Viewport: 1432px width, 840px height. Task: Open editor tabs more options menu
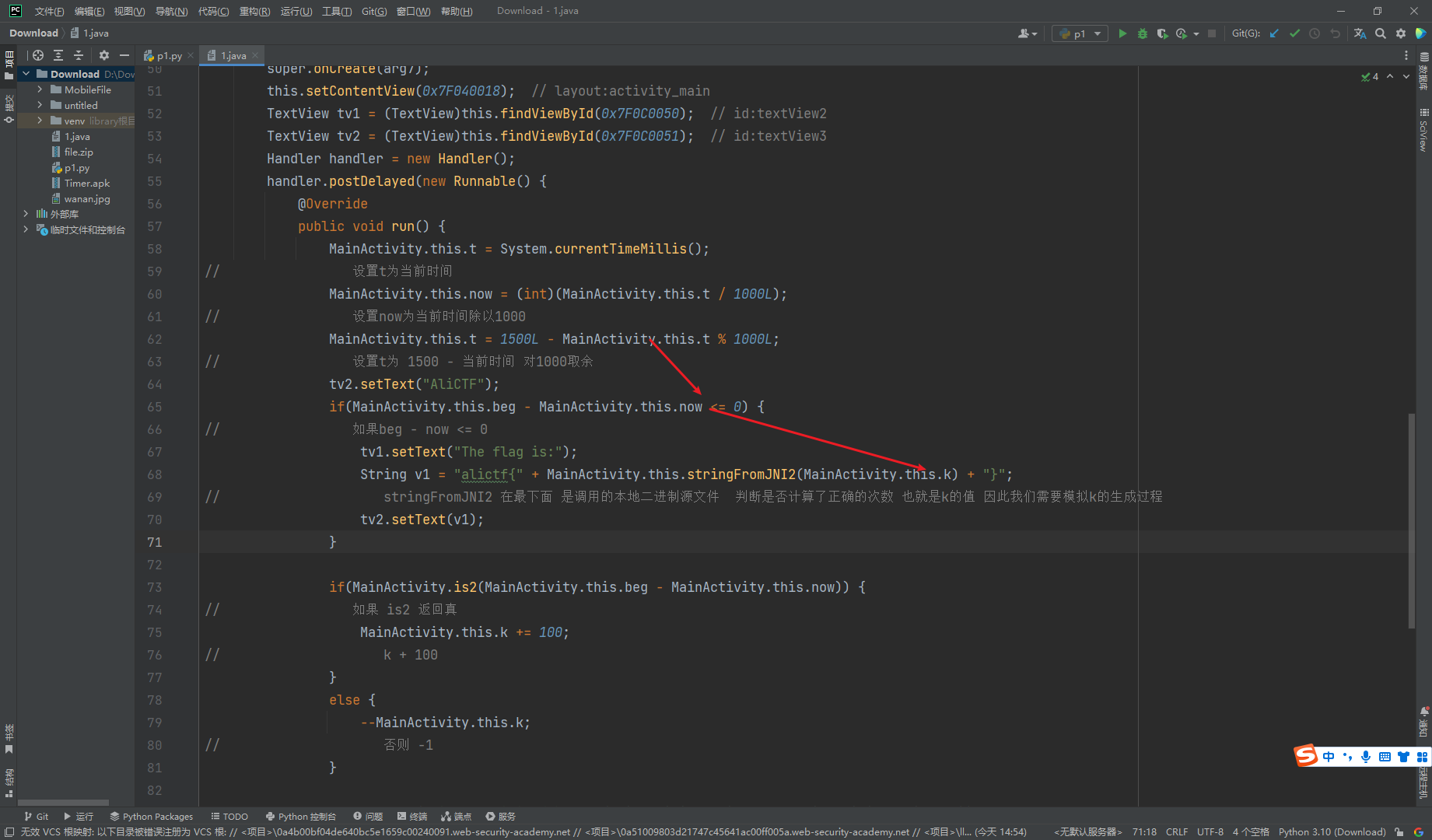pos(1406,55)
